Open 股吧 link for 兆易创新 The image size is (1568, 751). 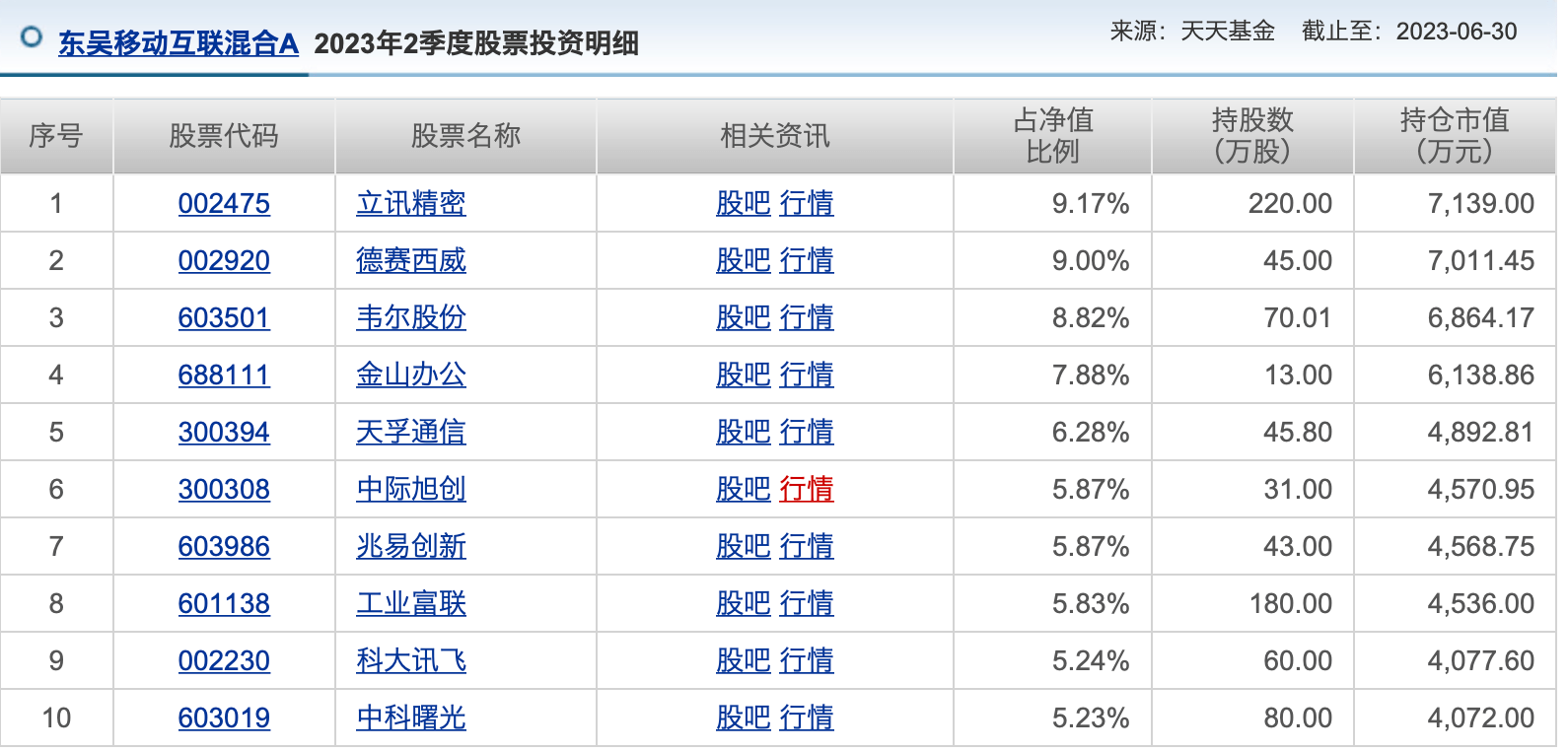pyautogui.click(x=744, y=547)
